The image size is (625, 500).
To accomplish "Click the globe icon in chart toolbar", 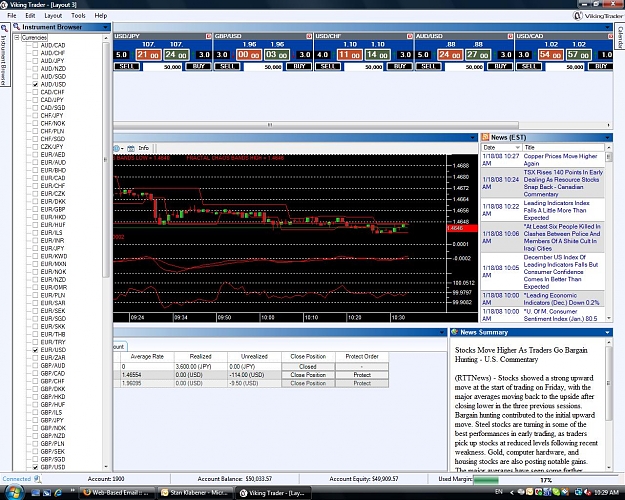I will 116,148.
